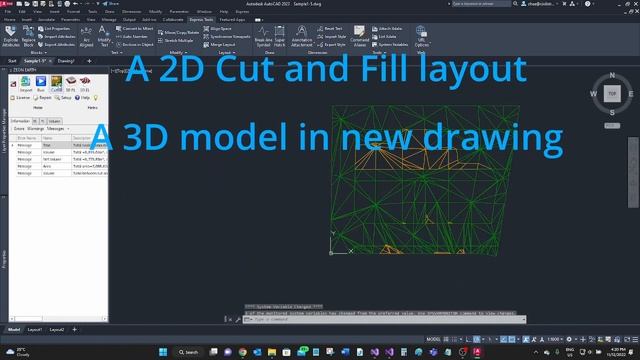Click the new drawing plus tab button

89,61
